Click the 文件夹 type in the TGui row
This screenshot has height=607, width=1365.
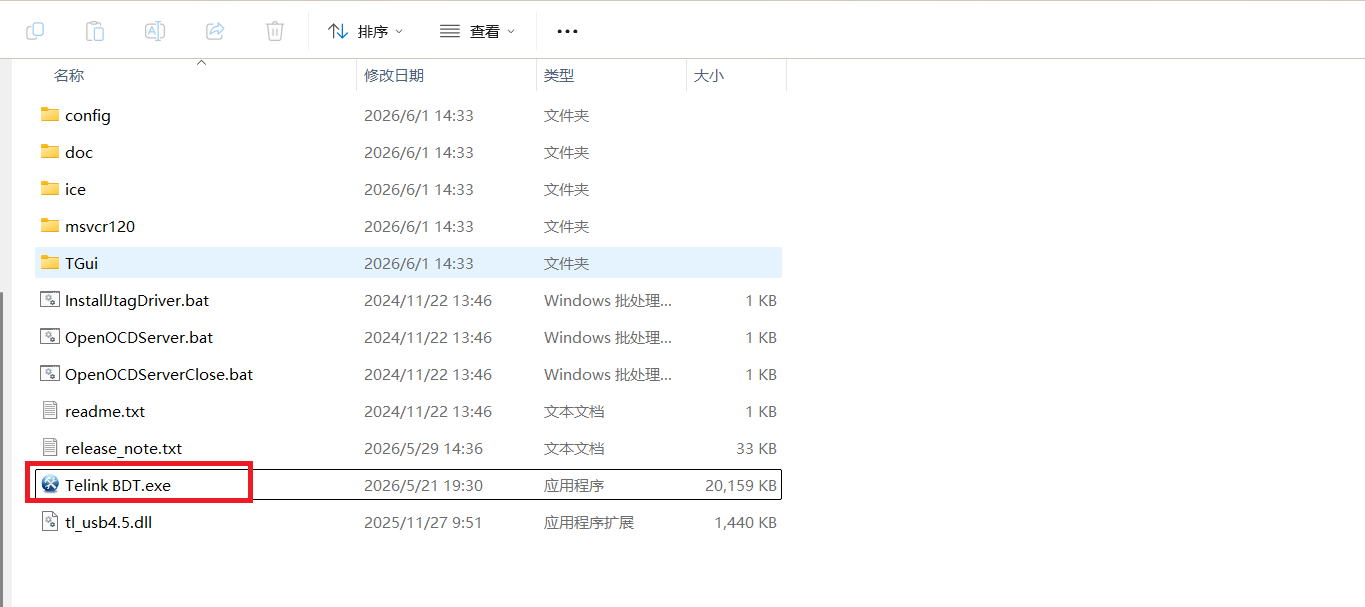pyautogui.click(x=567, y=264)
